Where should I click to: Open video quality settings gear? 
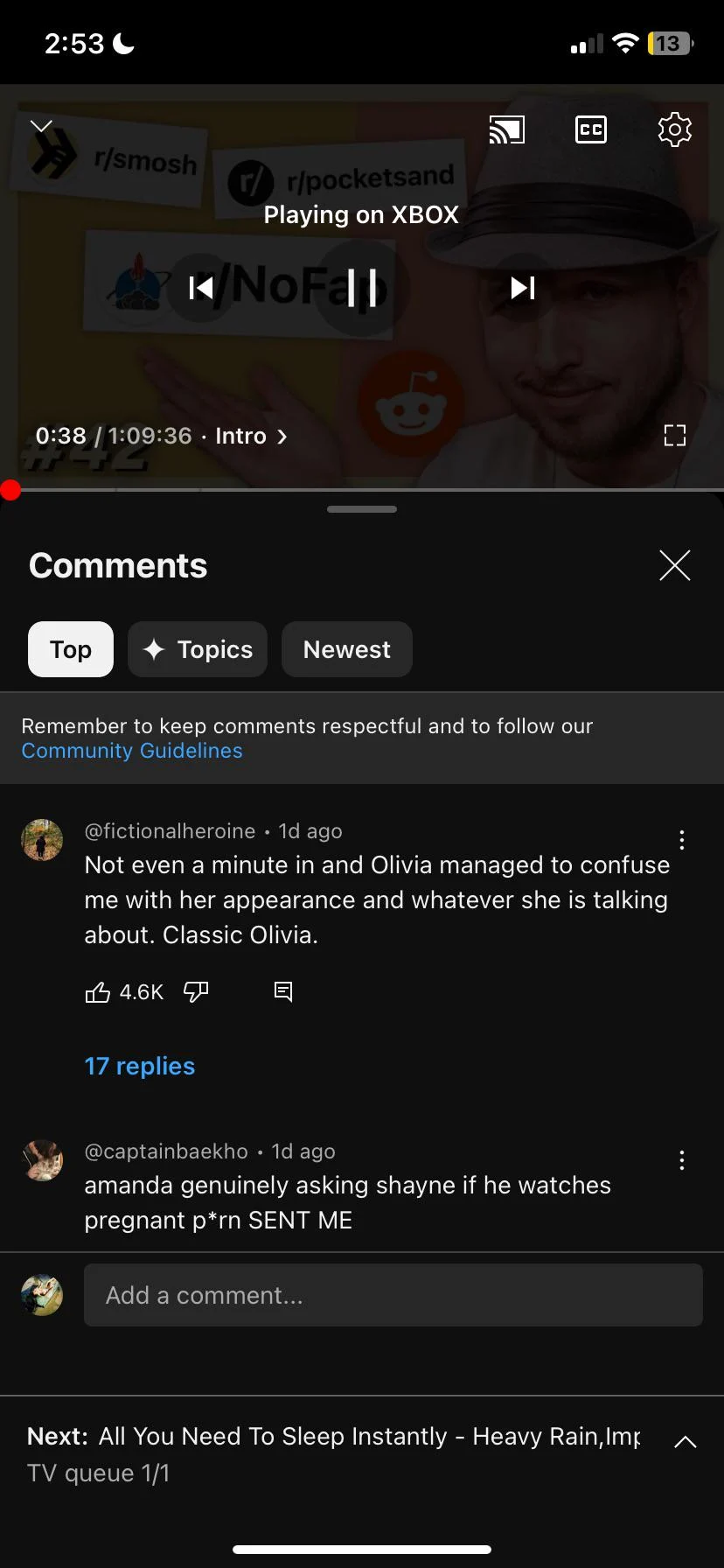pyautogui.click(x=674, y=129)
